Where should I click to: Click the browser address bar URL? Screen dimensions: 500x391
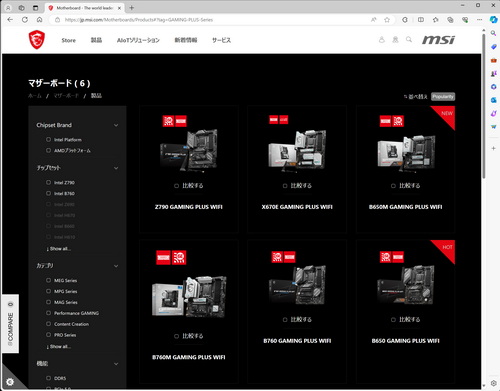[138, 20]
